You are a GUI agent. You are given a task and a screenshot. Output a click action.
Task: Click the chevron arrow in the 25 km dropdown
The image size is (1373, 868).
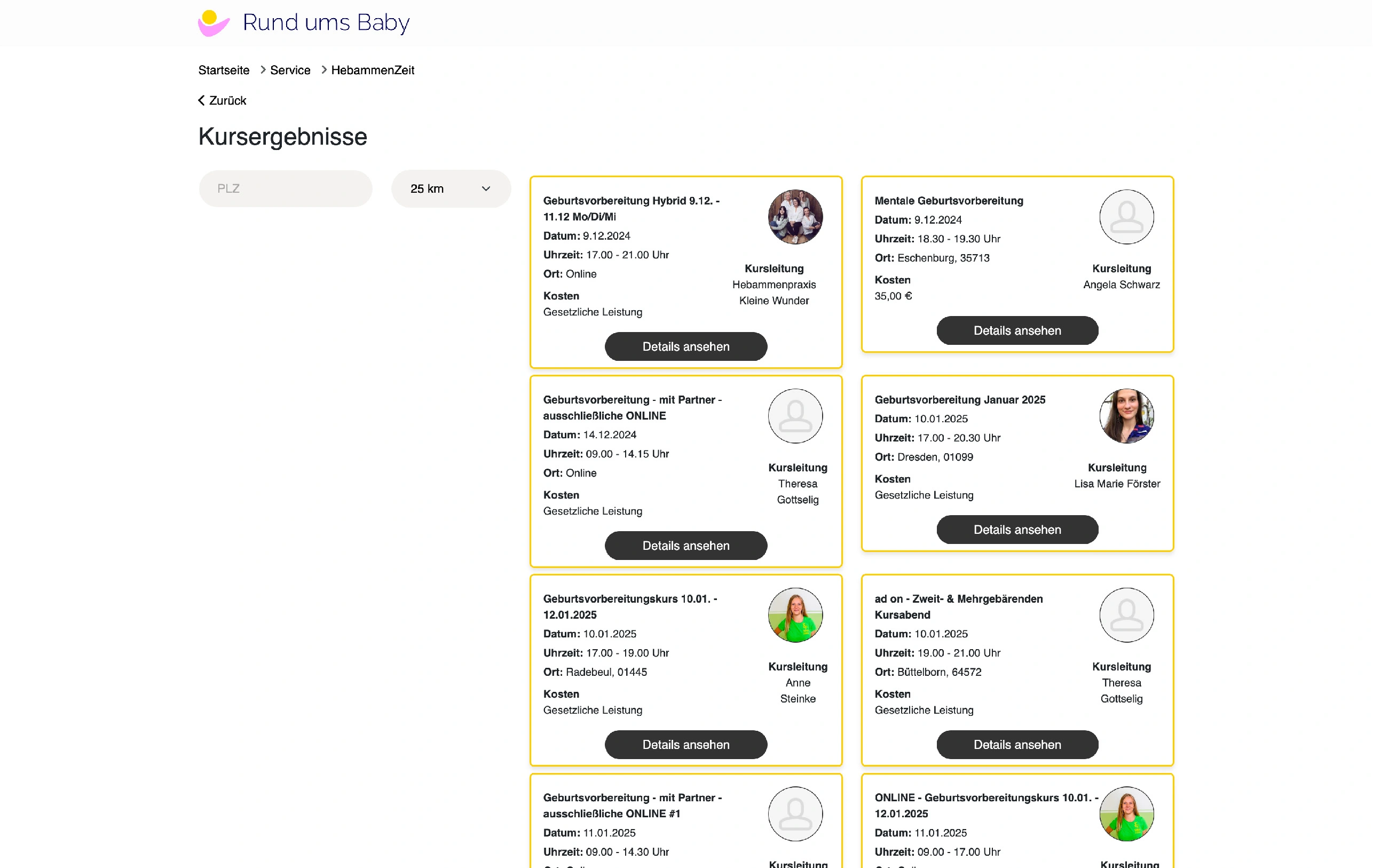point(486,189)
